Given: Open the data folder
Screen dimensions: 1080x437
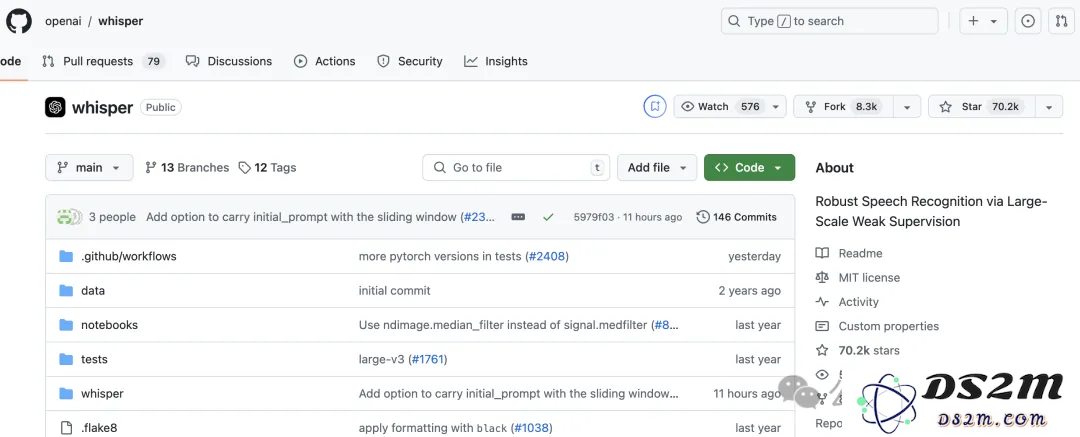Looking at the screenshot, I should click(x=93, y=291).
